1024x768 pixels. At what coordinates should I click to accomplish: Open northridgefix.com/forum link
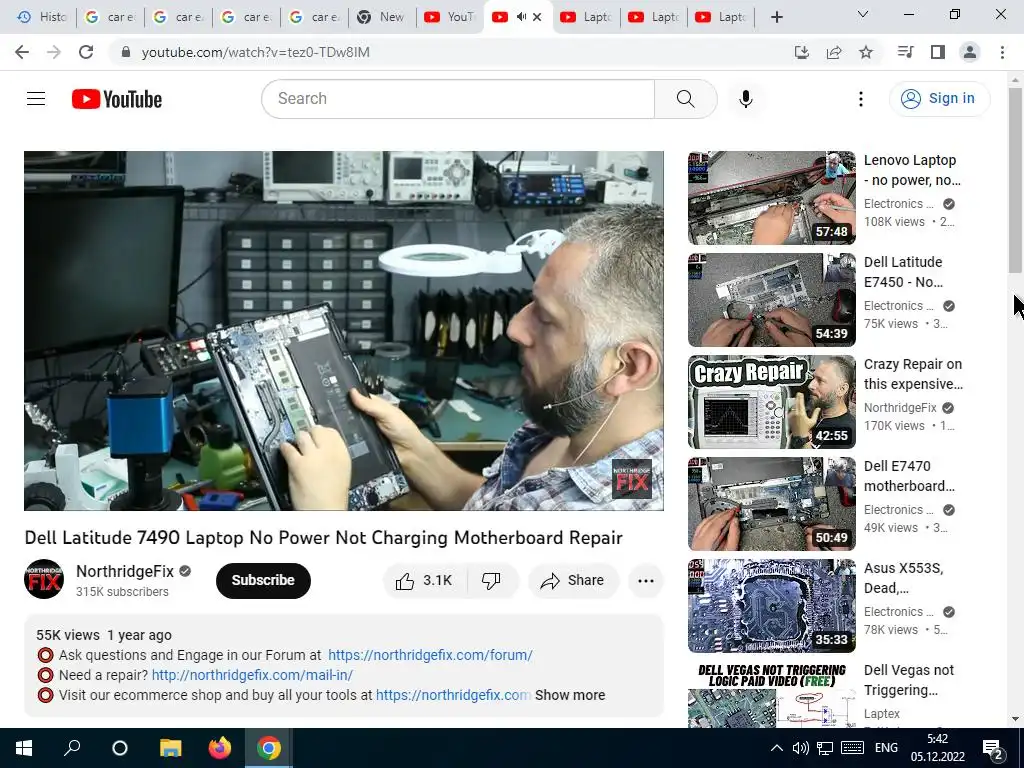pos(430,655)
